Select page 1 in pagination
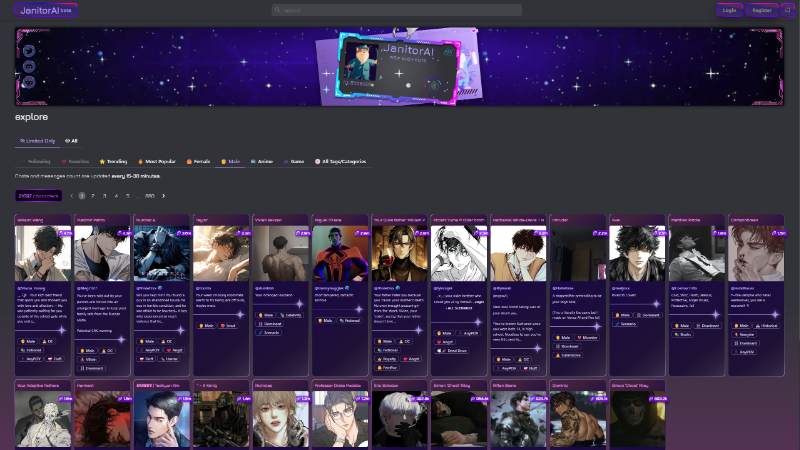This screenshot has height=450, width=800. (82, 196)
